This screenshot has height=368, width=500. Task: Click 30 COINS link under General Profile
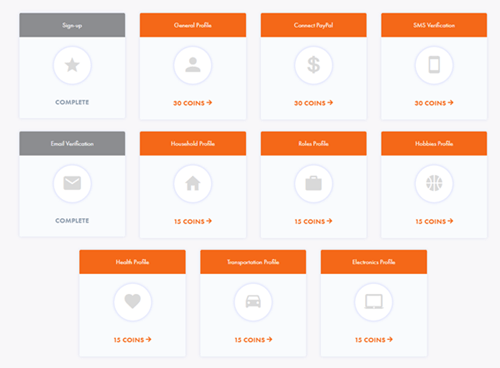click(x=193, y=103)
